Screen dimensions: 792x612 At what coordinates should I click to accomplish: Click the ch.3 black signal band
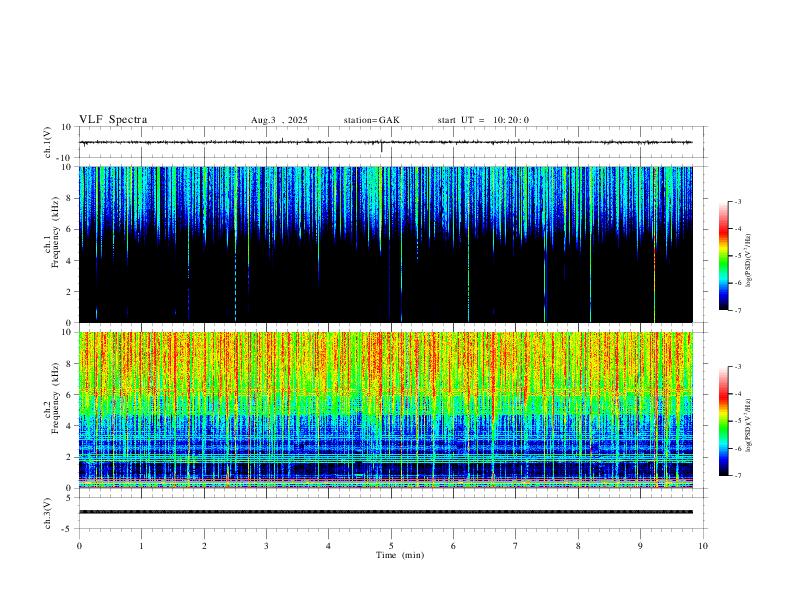click(x=386, y=512)
